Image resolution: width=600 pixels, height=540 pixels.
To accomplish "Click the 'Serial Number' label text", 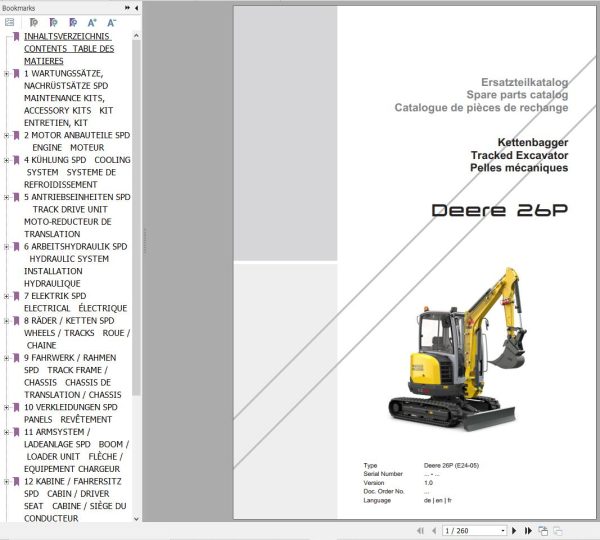I will 383,474.
